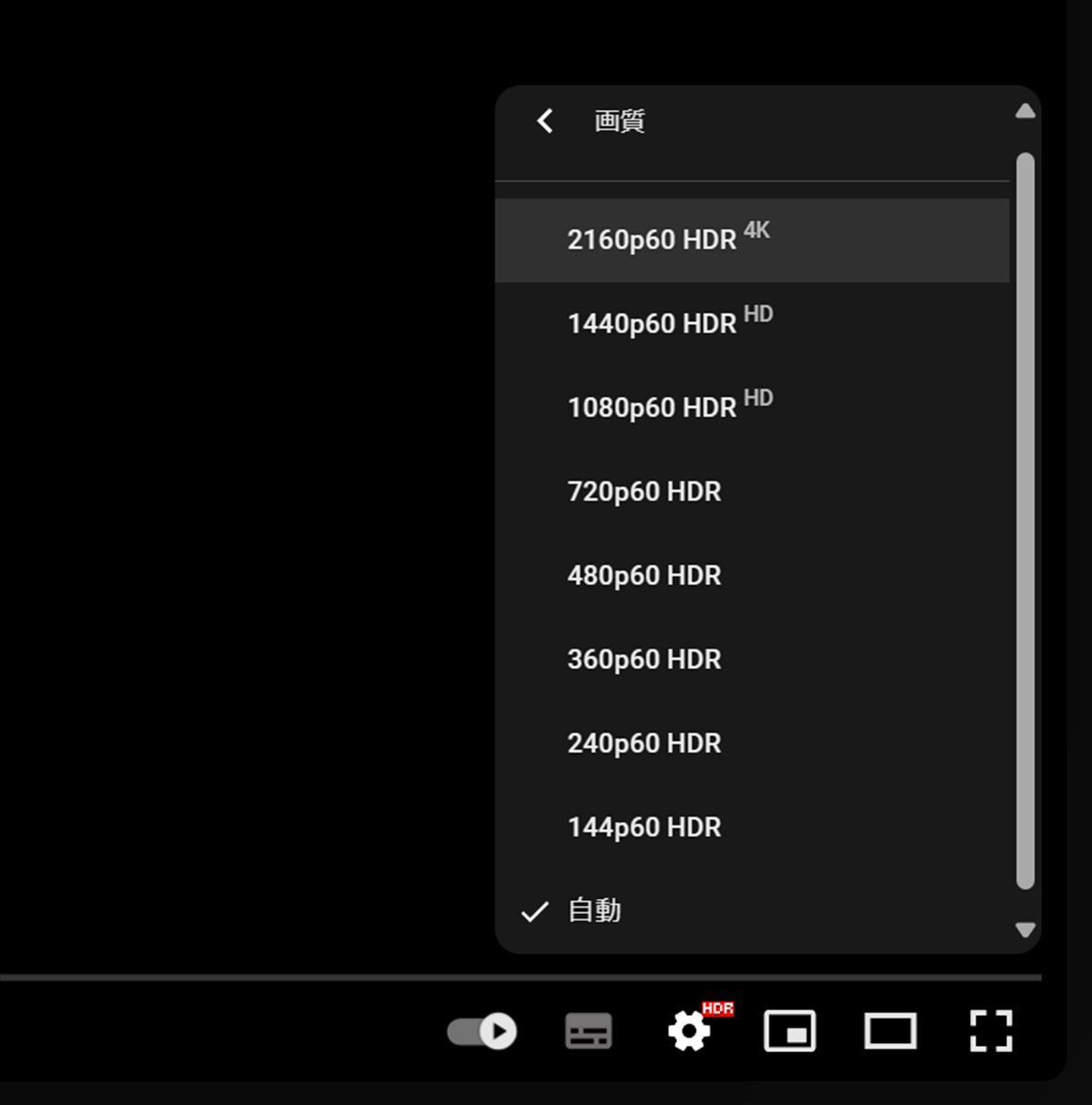Select 1440p60 HDR quality
Image resolution: width=1092 pixels, height=1105 pixels.
point(752,324)
